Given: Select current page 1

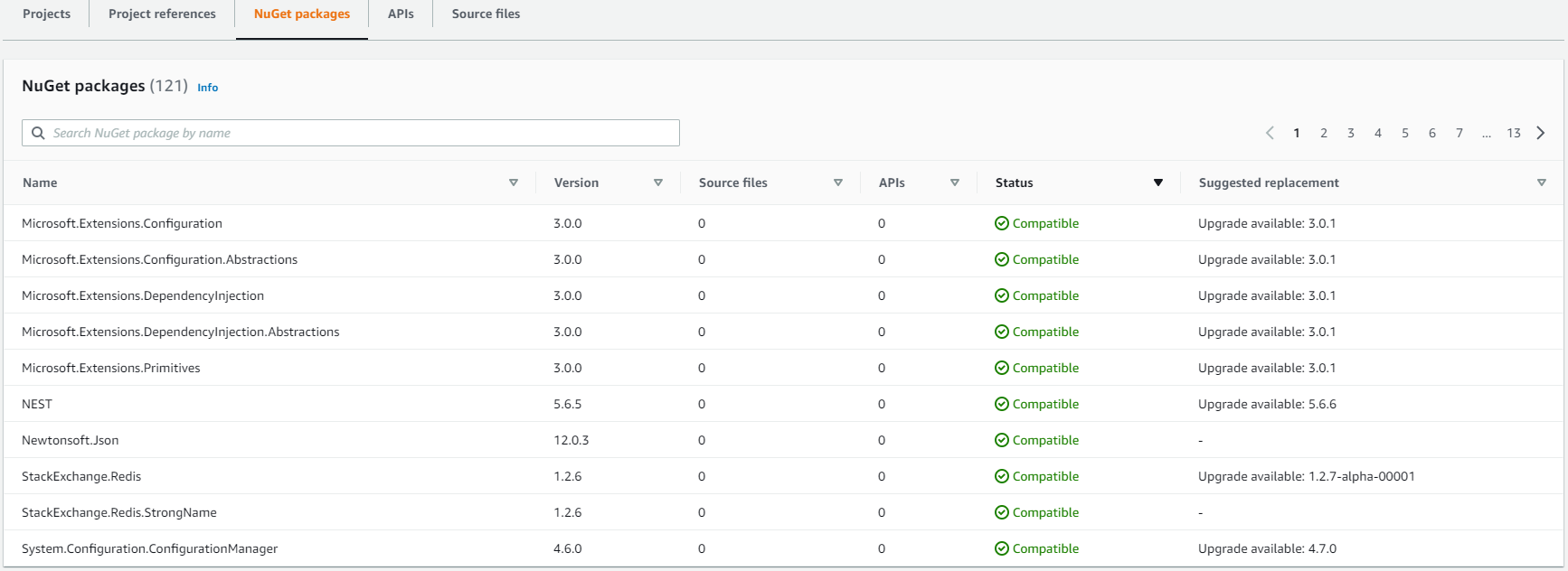Looking at the screenshot, I should pyautogui.click(x=1297, y=133).
